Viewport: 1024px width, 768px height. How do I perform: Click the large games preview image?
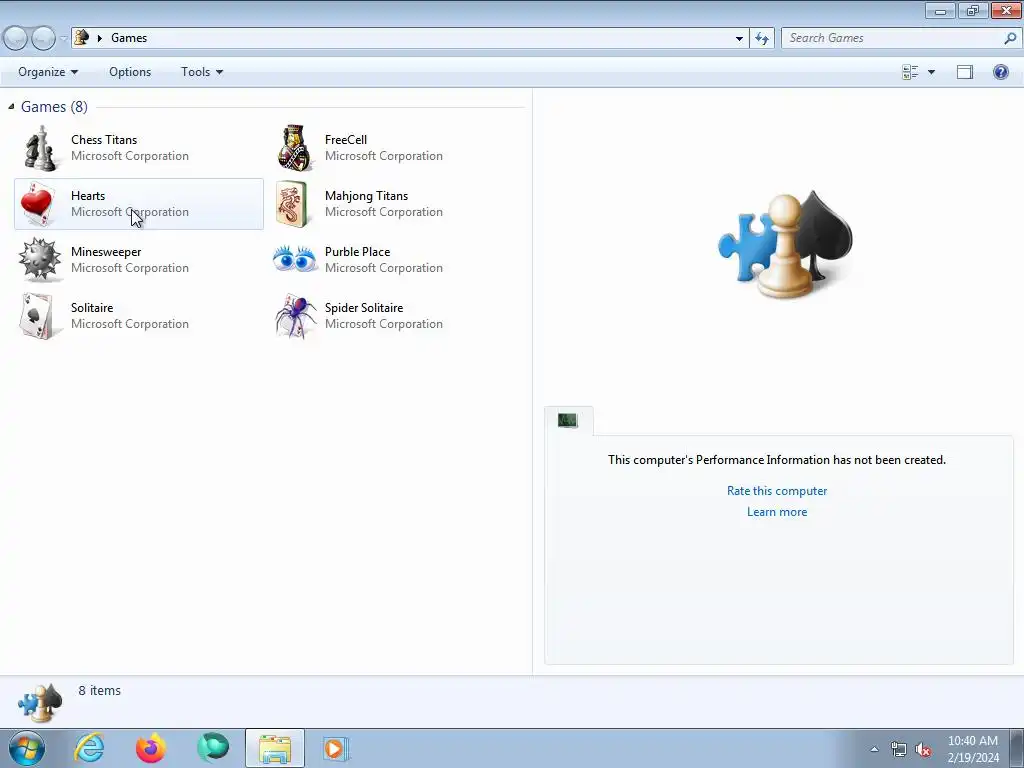point(785,245)
